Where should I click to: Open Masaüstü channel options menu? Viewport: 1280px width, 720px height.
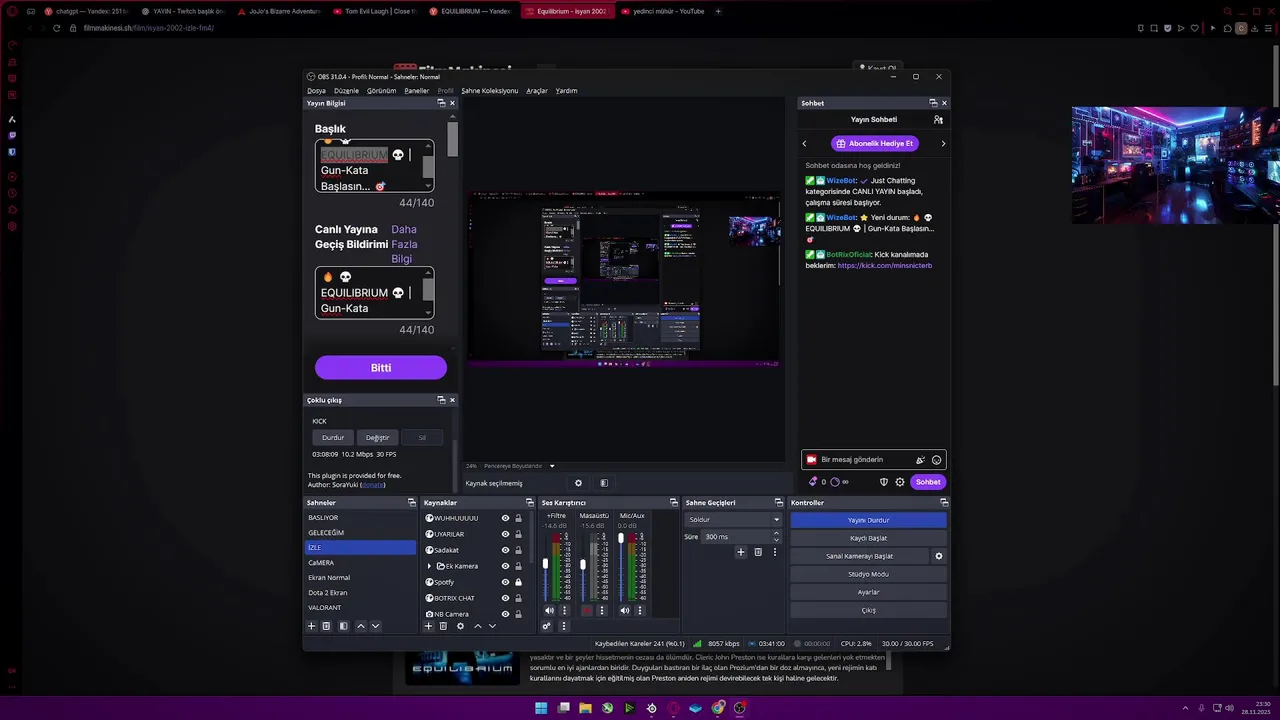click(602, 610)
